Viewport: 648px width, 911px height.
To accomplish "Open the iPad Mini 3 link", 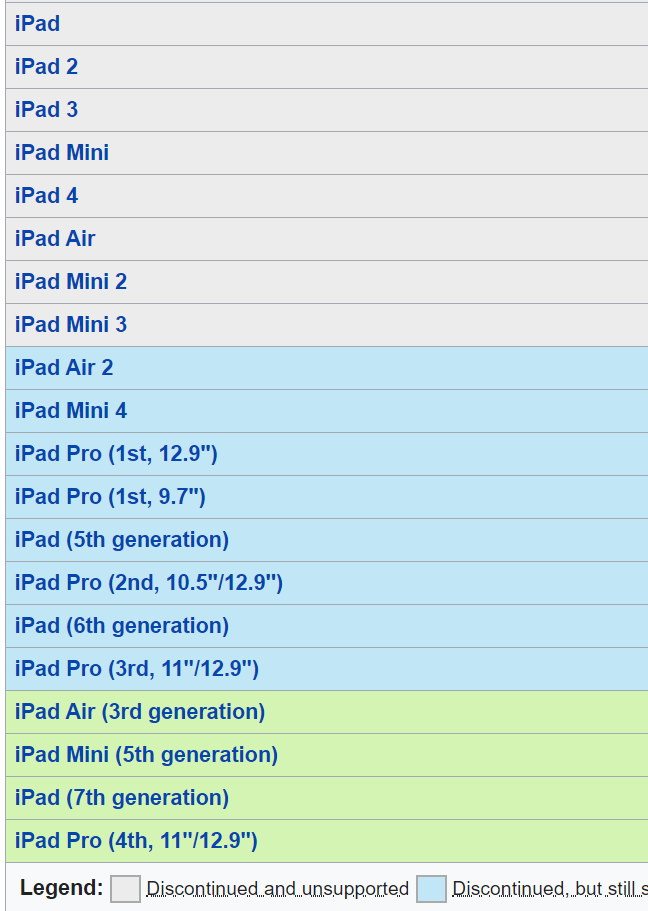I will click(71, 325).
